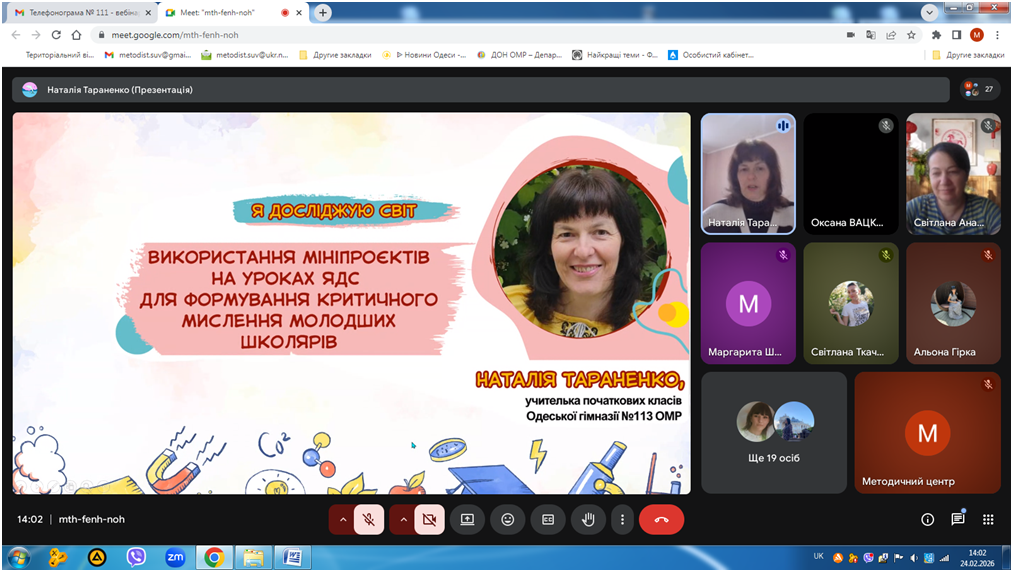Open the meeting details info icon
This screenshot has height=572, width=1013.
point(927,520)
